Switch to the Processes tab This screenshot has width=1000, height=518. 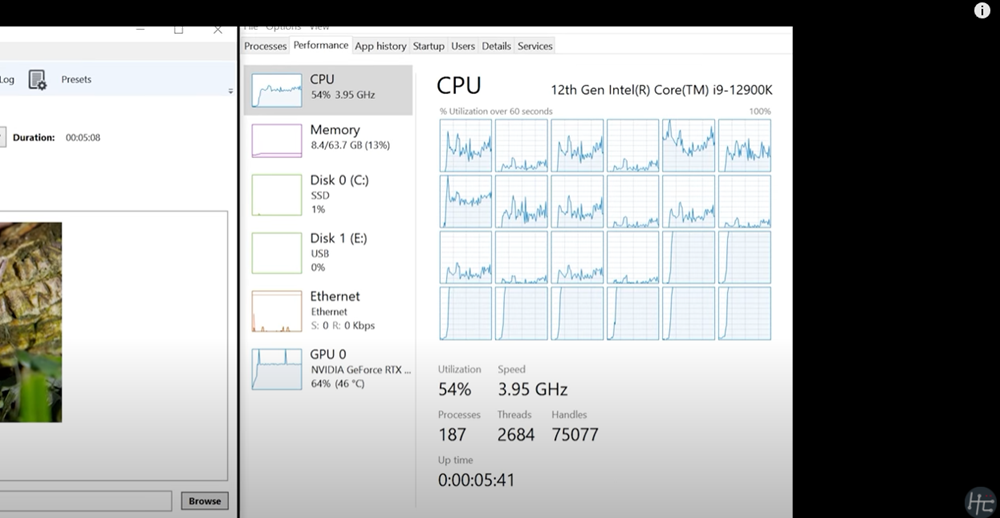coord(265,46)
